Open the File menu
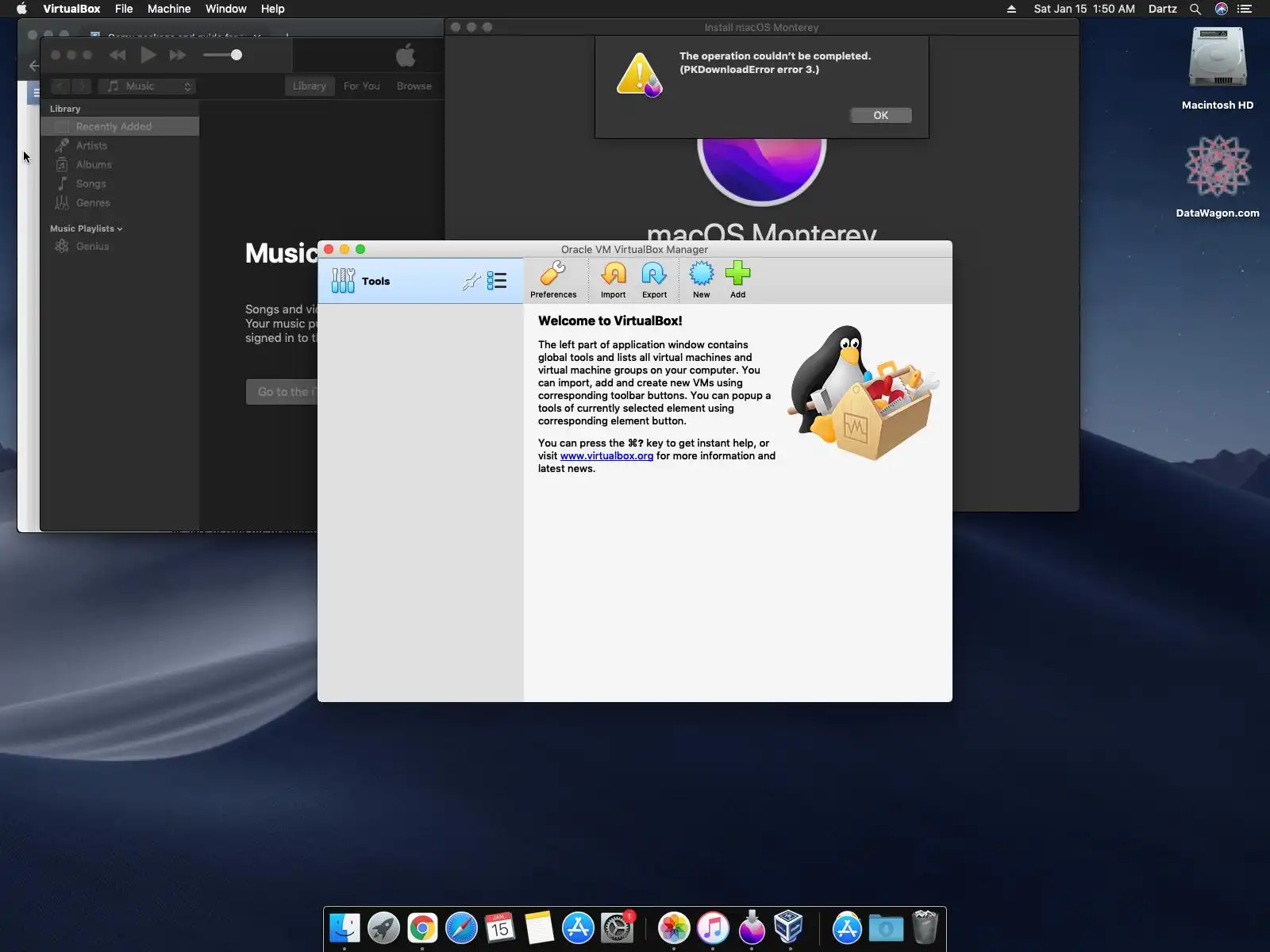Viewport: 1270px width, 952px height. pyautogui.click(x=124, y=9)
